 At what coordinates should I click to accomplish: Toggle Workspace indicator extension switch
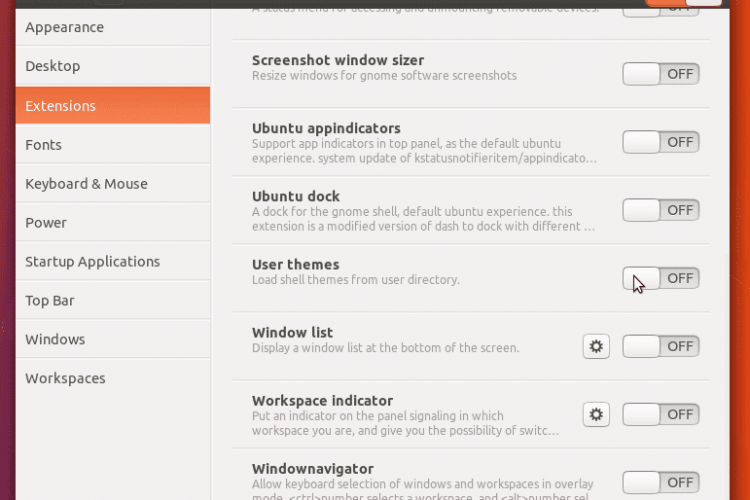[661, 414]
